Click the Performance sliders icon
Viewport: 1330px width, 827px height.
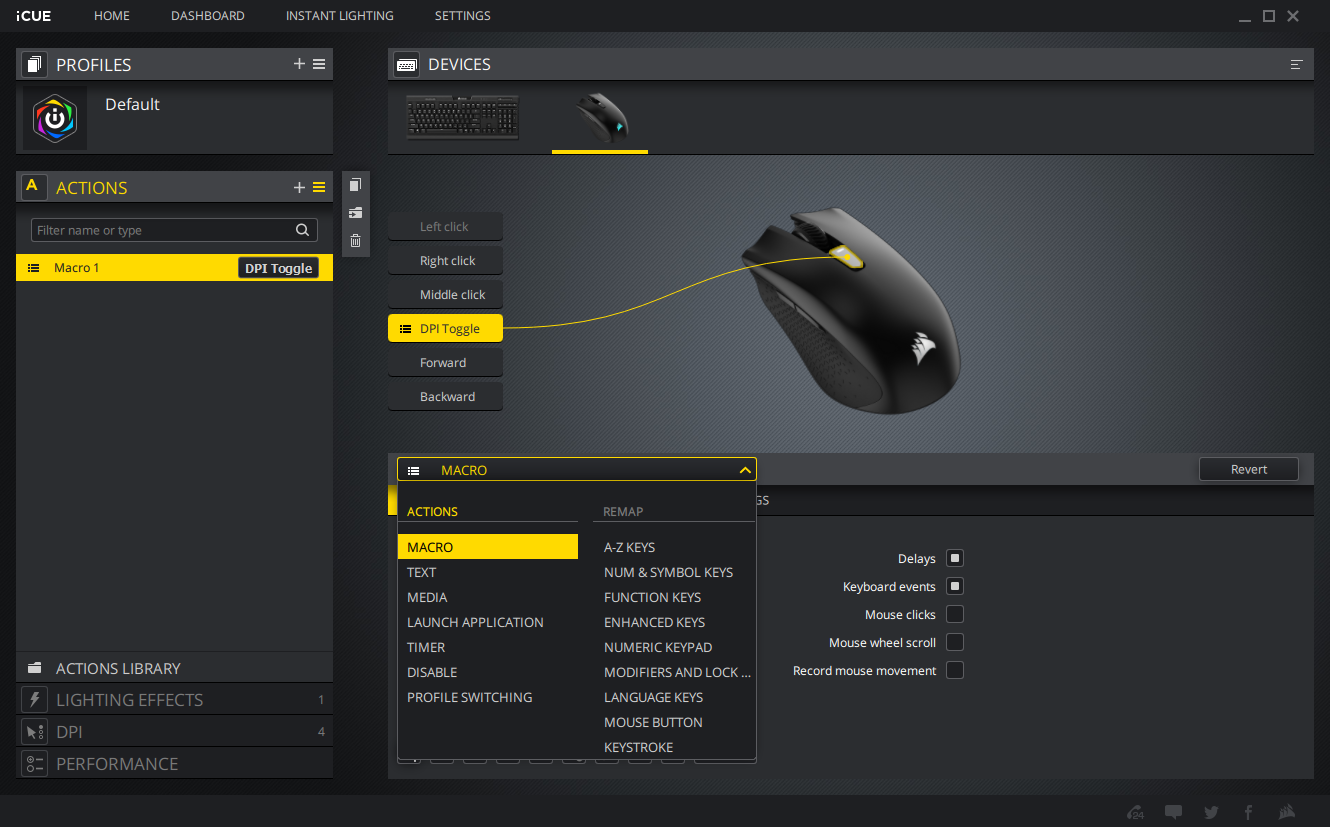pyautogui.click(x=35, y=764)
